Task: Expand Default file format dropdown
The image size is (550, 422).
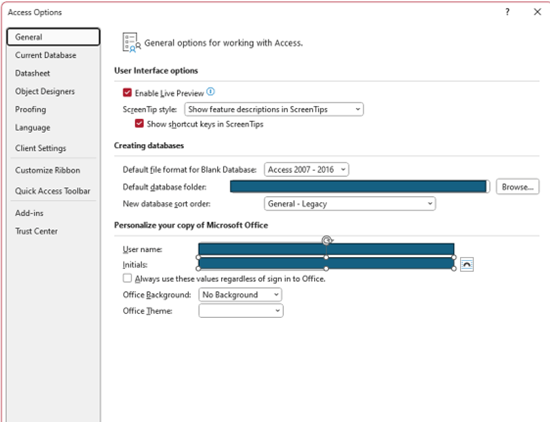Action: (x=306, y=170)
